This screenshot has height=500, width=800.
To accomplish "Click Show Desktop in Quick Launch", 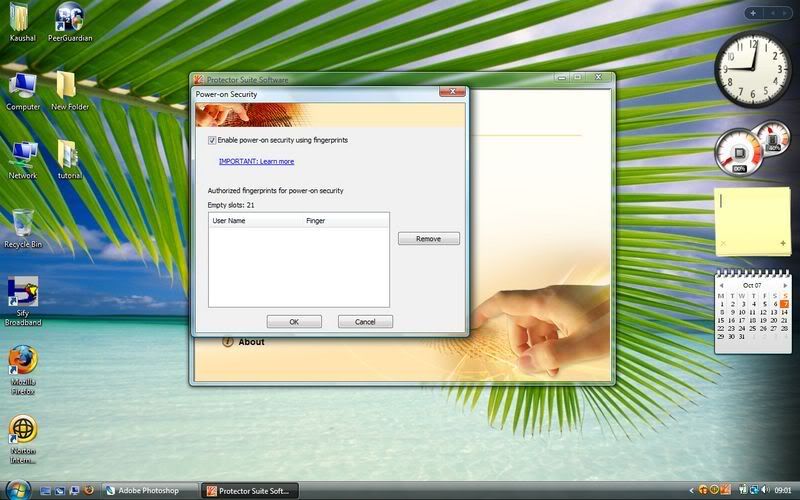I will [x=45, y=491].
